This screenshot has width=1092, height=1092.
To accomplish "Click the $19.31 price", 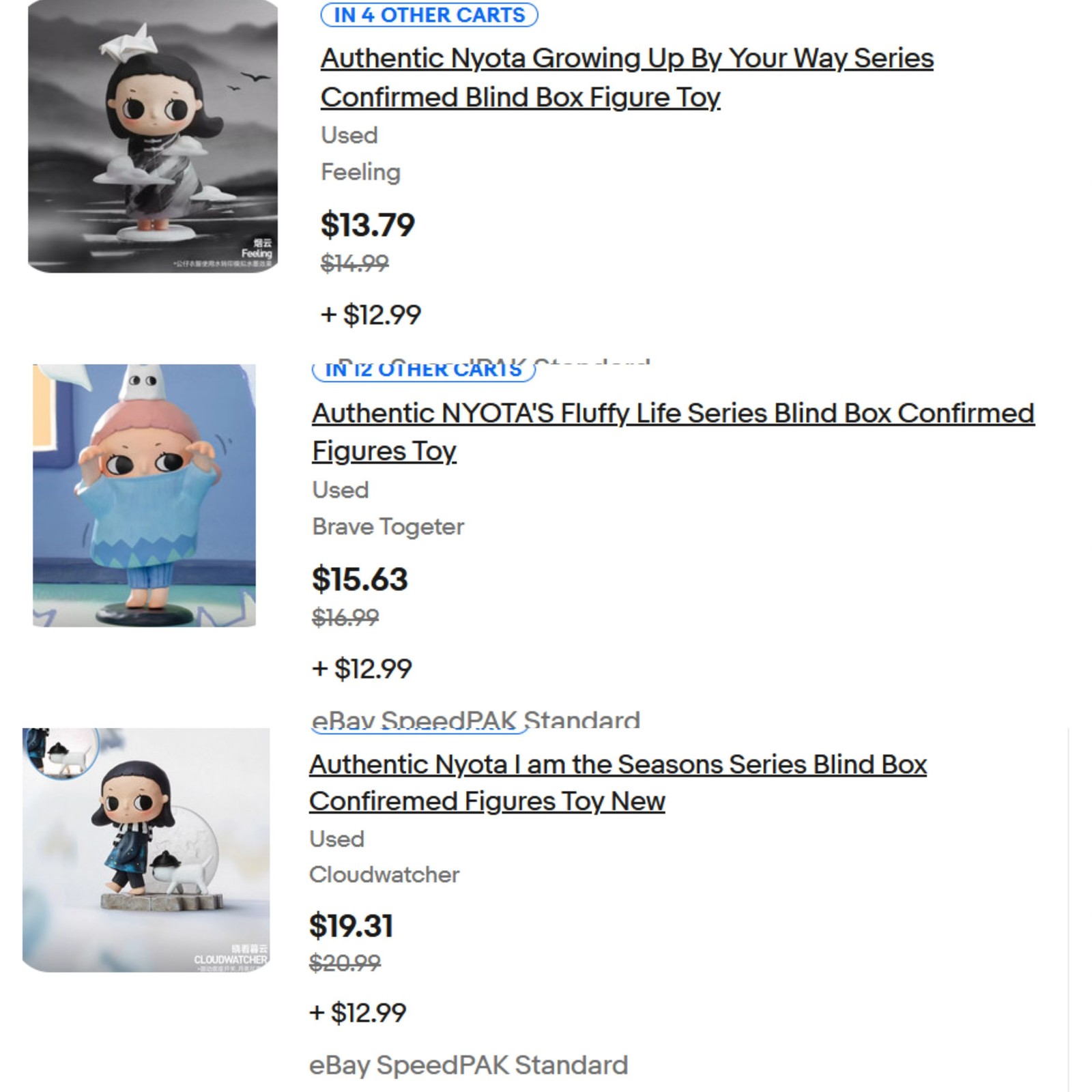I will click(351, 926).
